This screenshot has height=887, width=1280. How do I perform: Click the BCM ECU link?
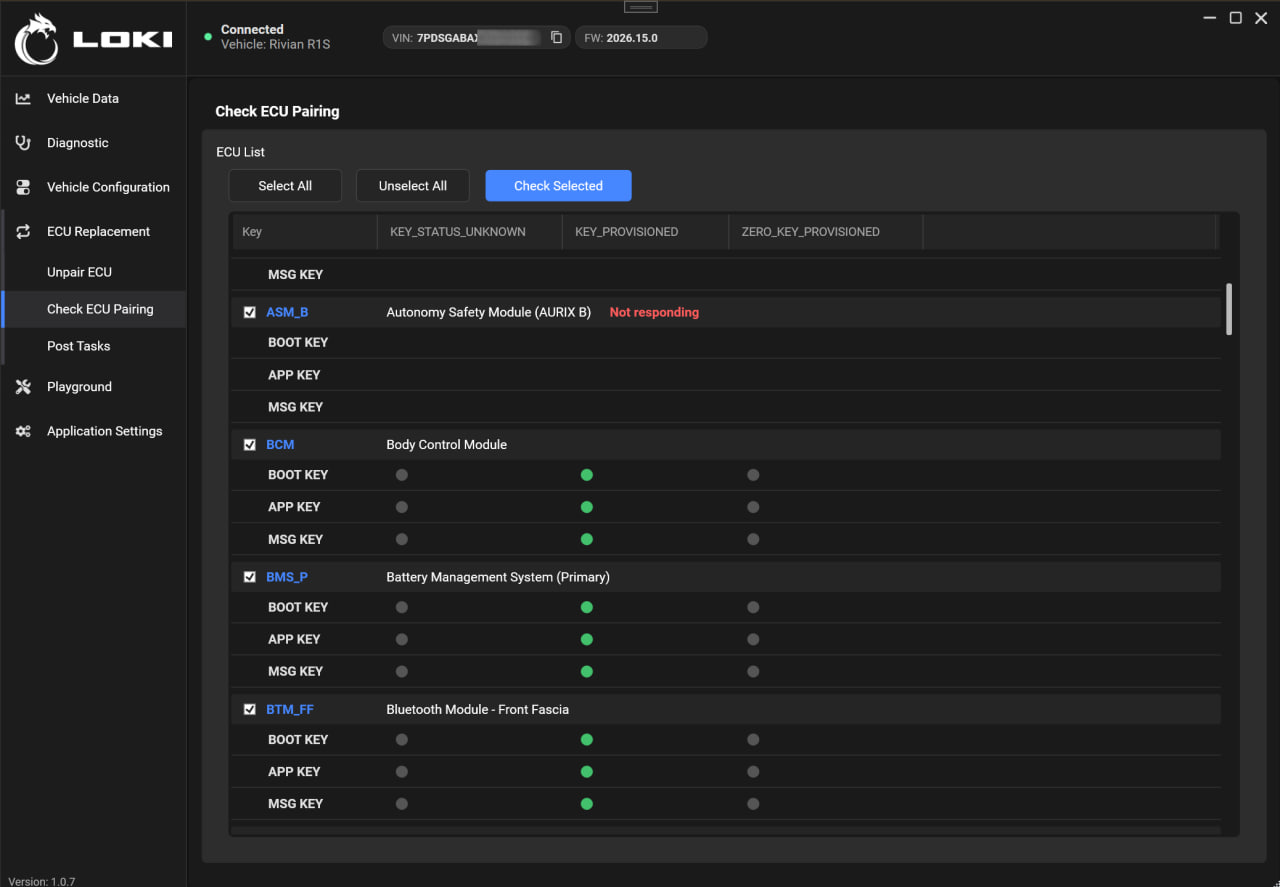click(280, 445)
